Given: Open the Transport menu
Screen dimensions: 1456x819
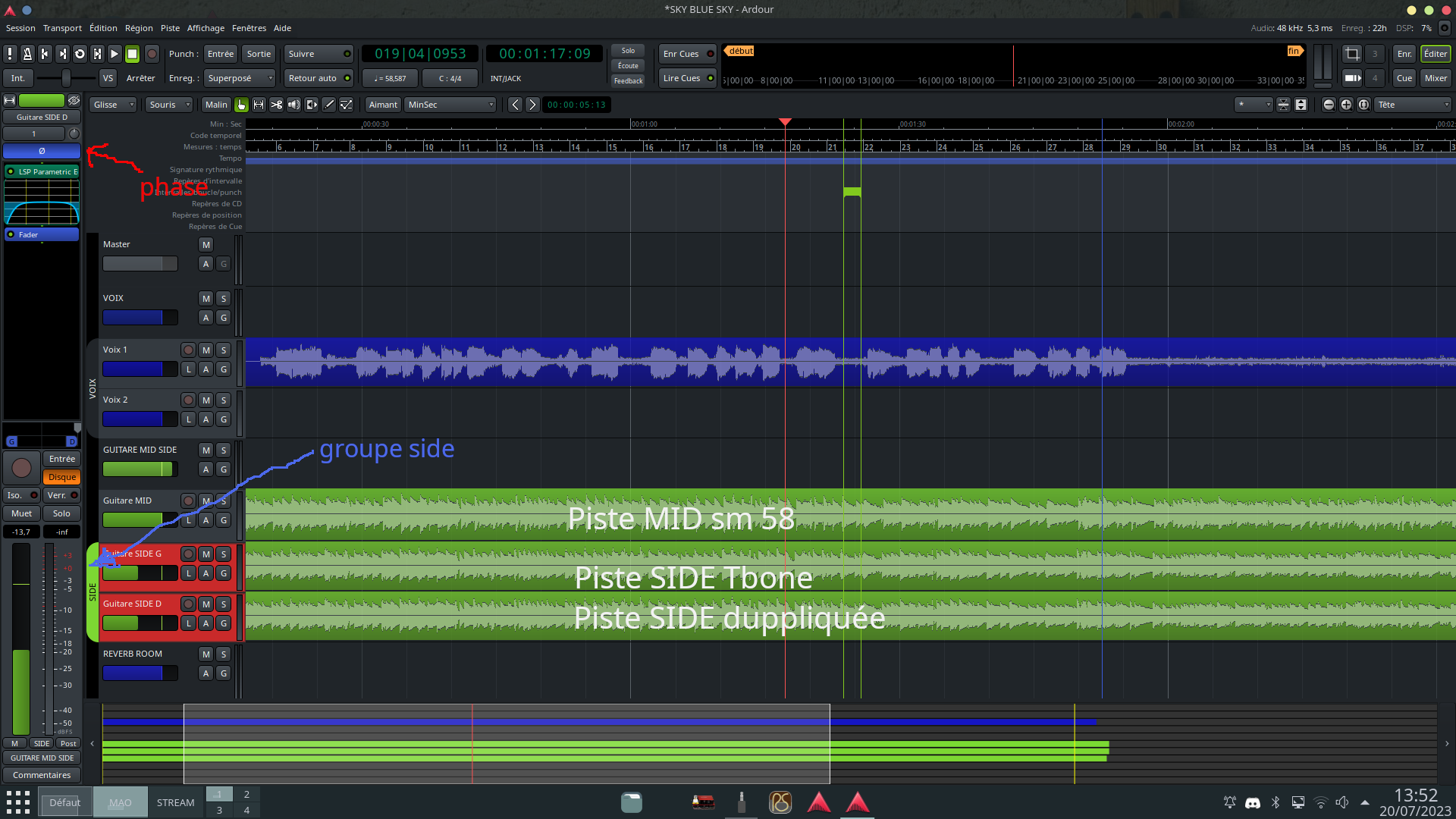Looking at the screenshot, I should click(x=62, y=28).
